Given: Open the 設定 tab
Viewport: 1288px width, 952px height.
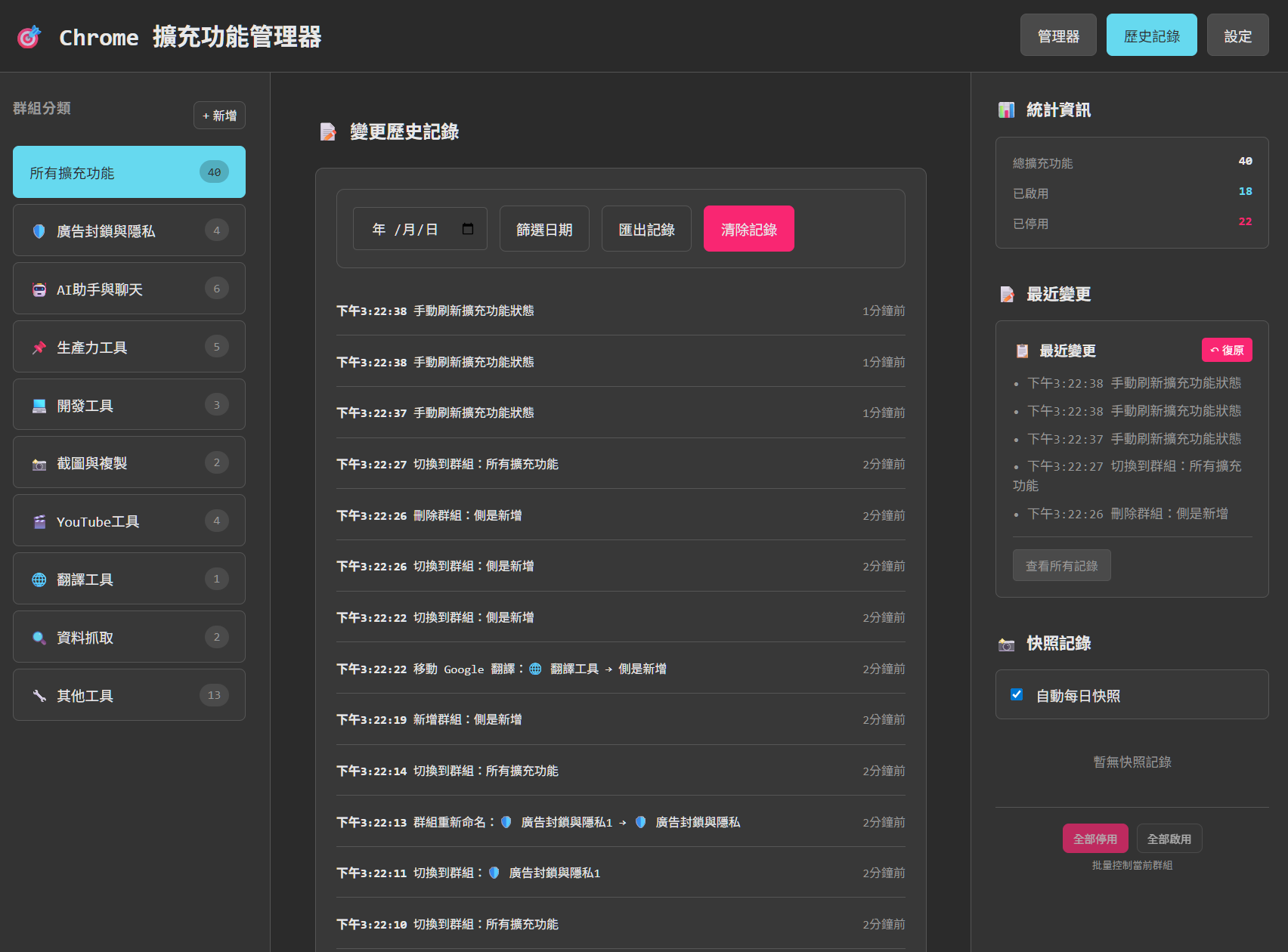Looking at the screenshot, I should tap(1237, 36).
